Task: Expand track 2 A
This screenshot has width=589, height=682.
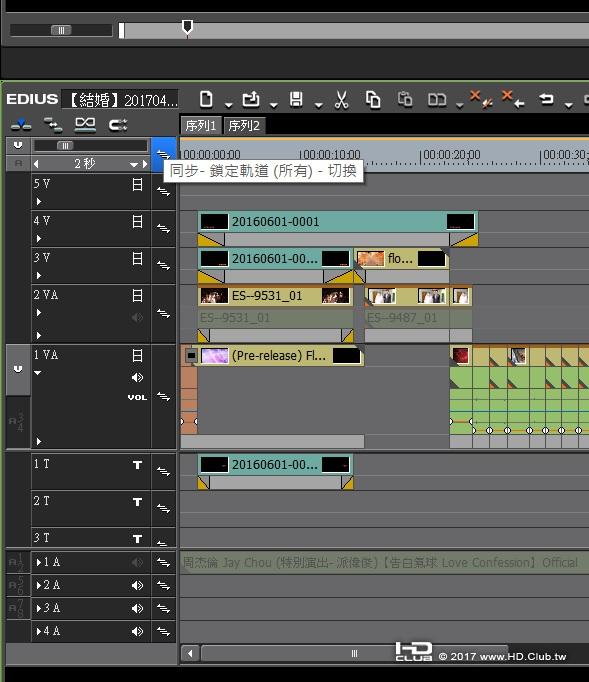Action: click(x=39, y=585)
